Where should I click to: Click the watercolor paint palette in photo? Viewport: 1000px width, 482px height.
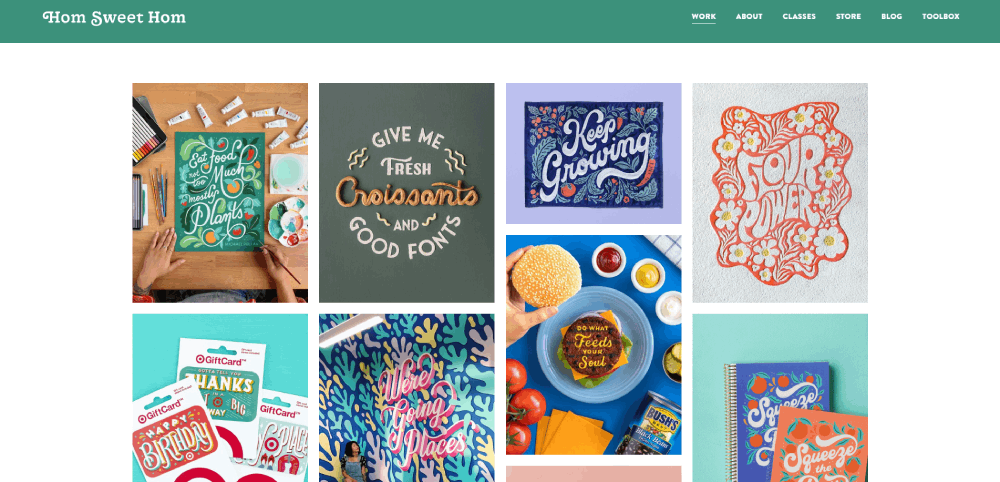[x=290, y=221]
